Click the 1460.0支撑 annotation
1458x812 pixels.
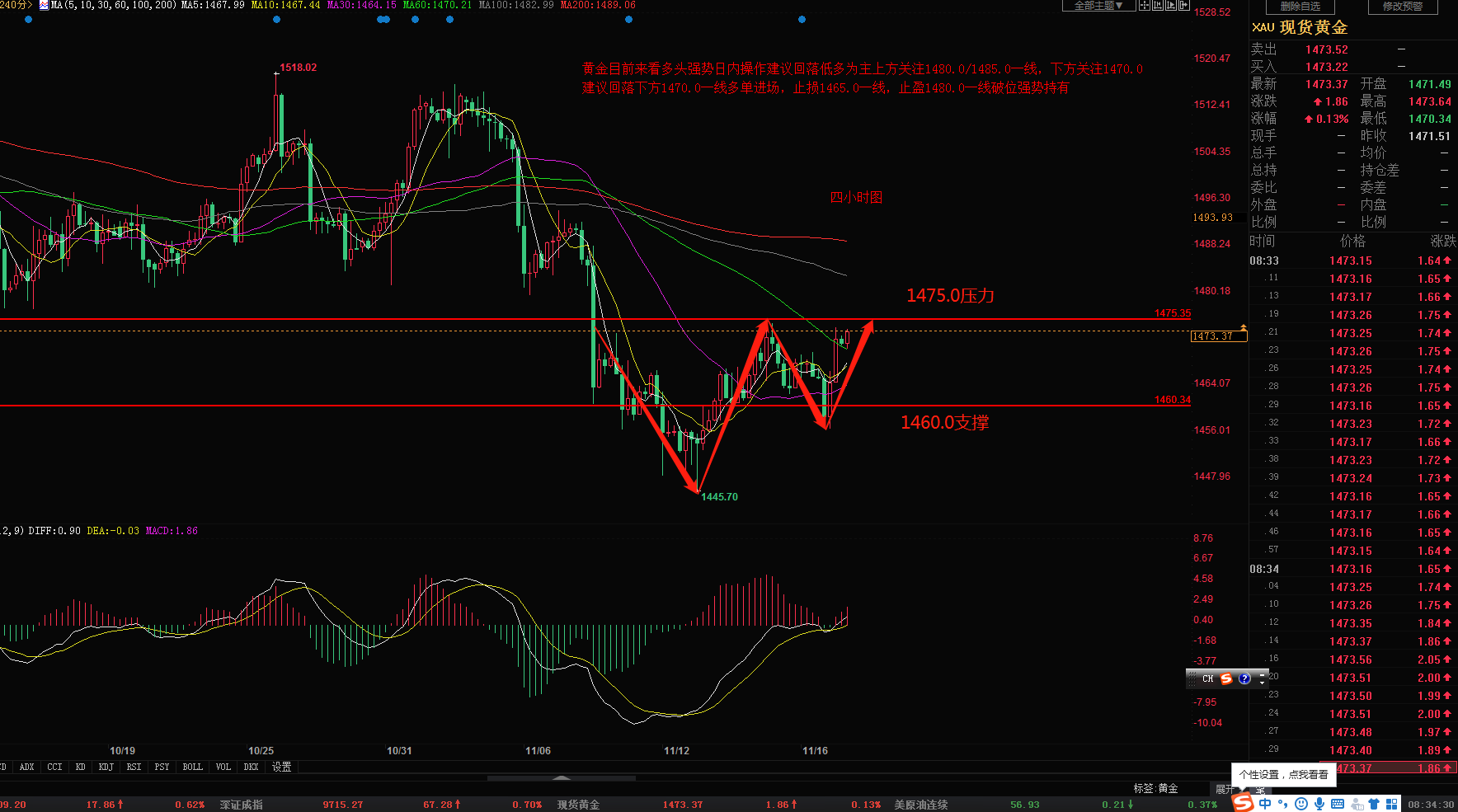[945, 422]
